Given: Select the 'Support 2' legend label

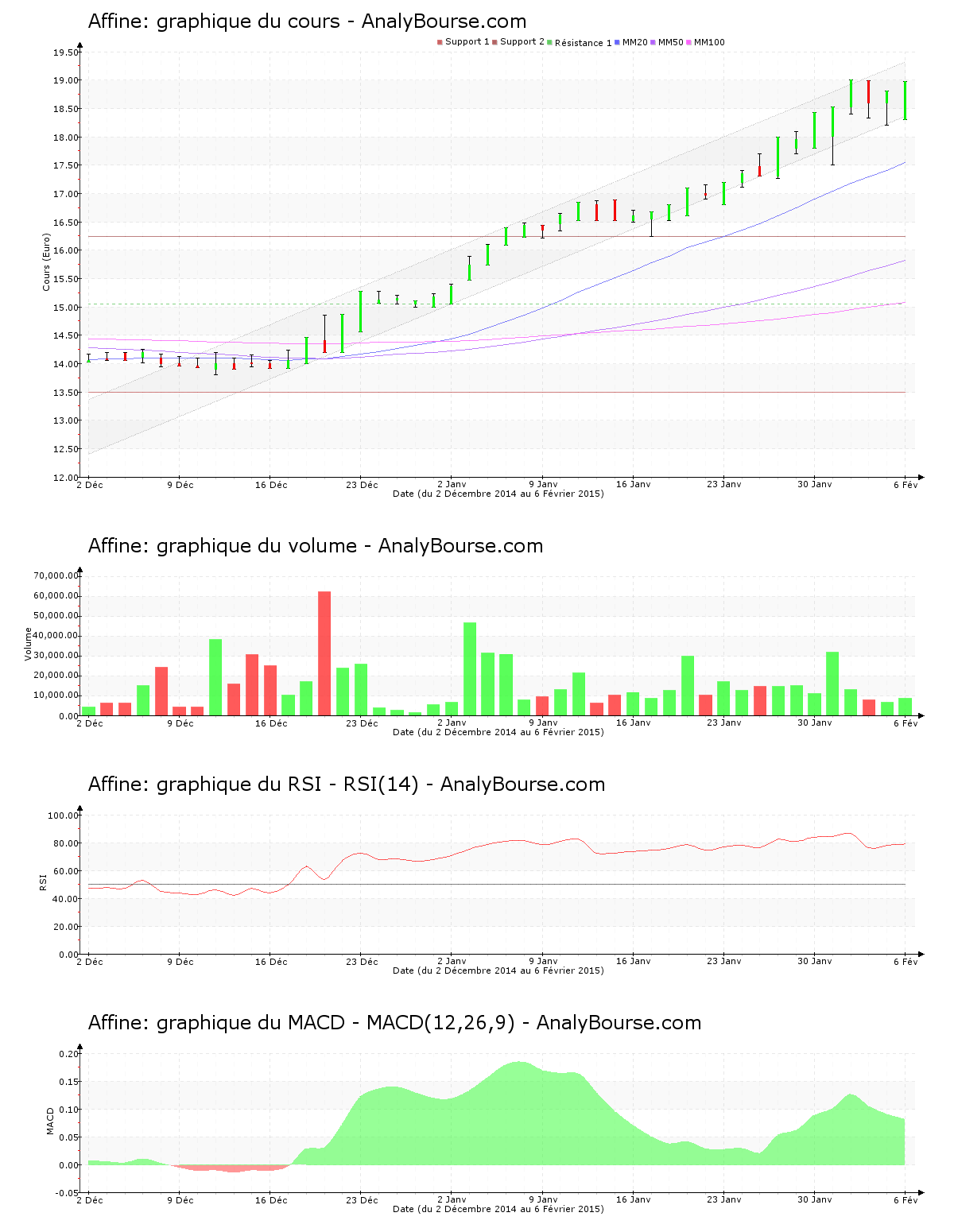Looking at the screenshot, I should (522, 42).
